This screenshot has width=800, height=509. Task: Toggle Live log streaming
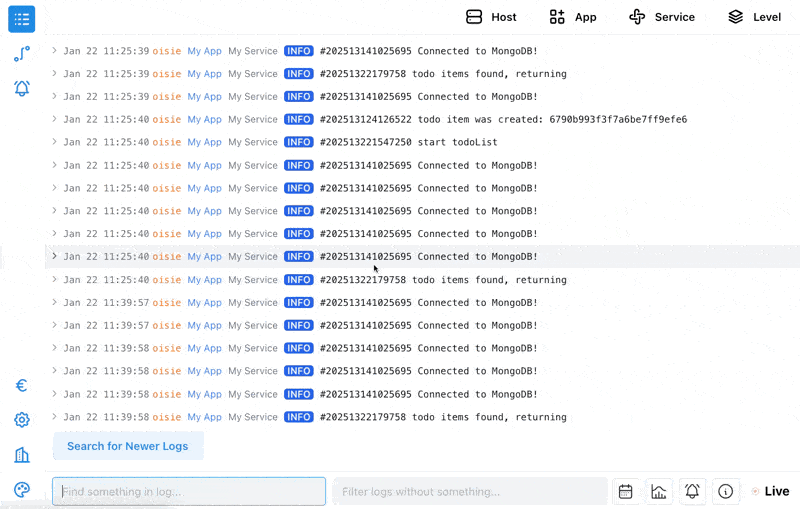[770, 491]
